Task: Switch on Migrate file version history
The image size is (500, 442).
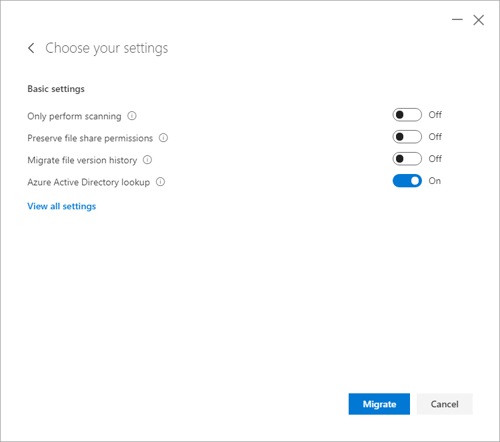Action: tap(407, 159)
